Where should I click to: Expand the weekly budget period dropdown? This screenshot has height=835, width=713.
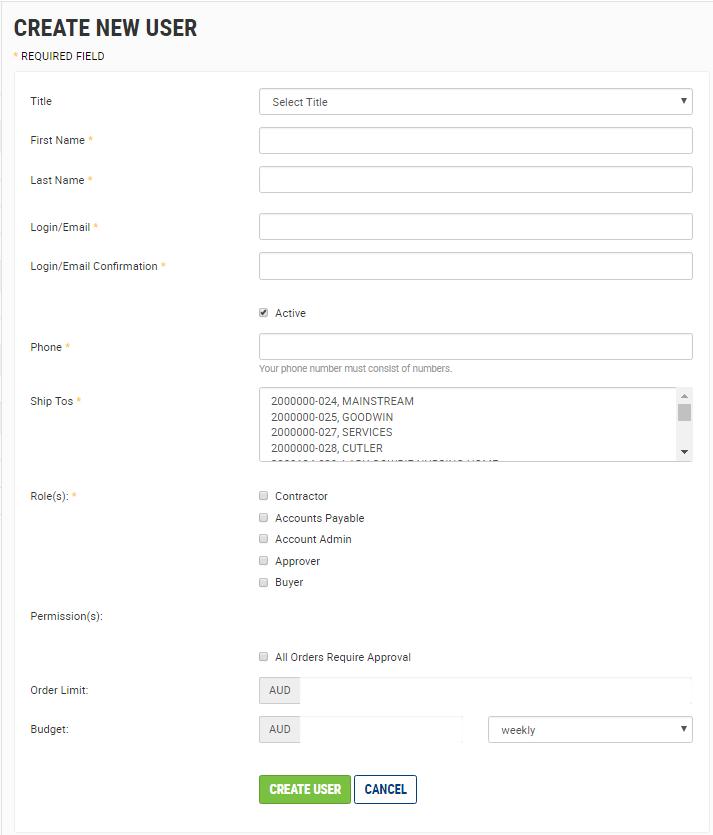tap(590, 730)
